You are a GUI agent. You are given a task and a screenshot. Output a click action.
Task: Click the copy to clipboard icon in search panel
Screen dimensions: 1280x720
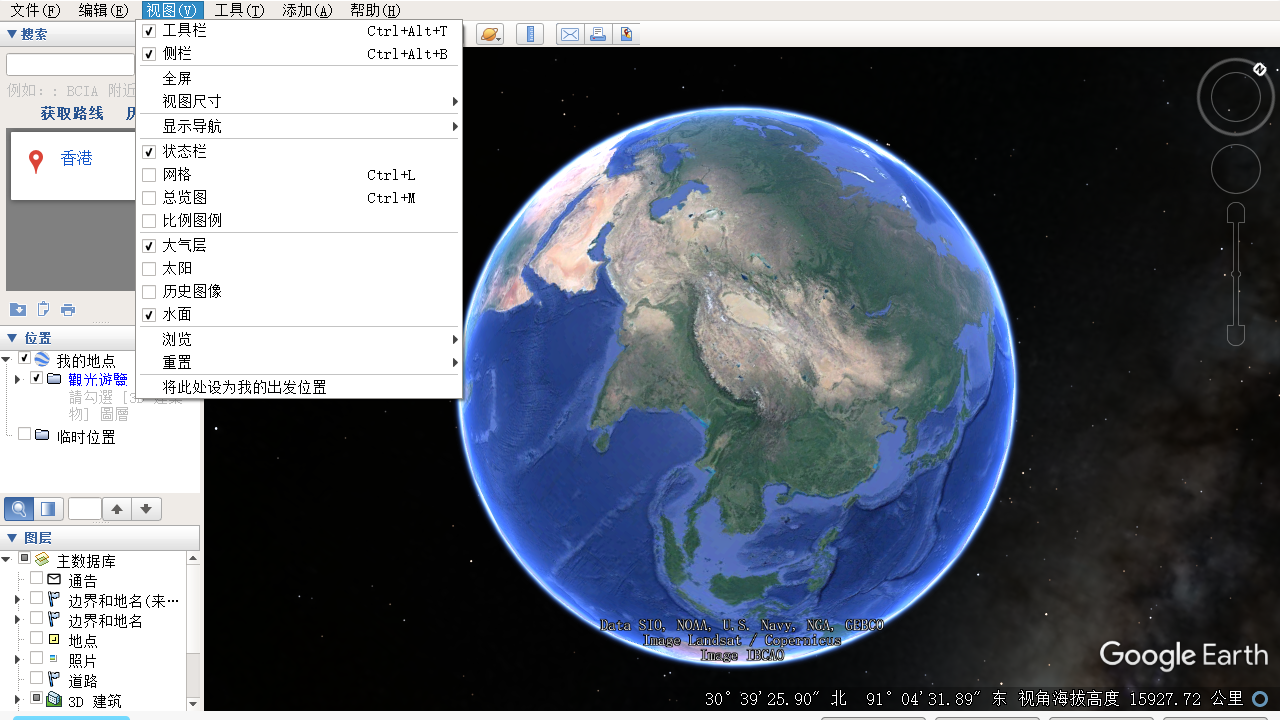click(43, 309)
